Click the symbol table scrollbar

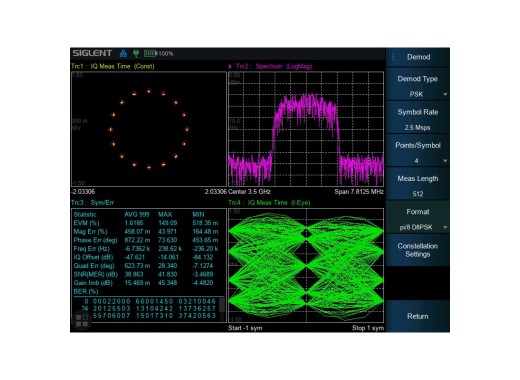coord(222,308)
